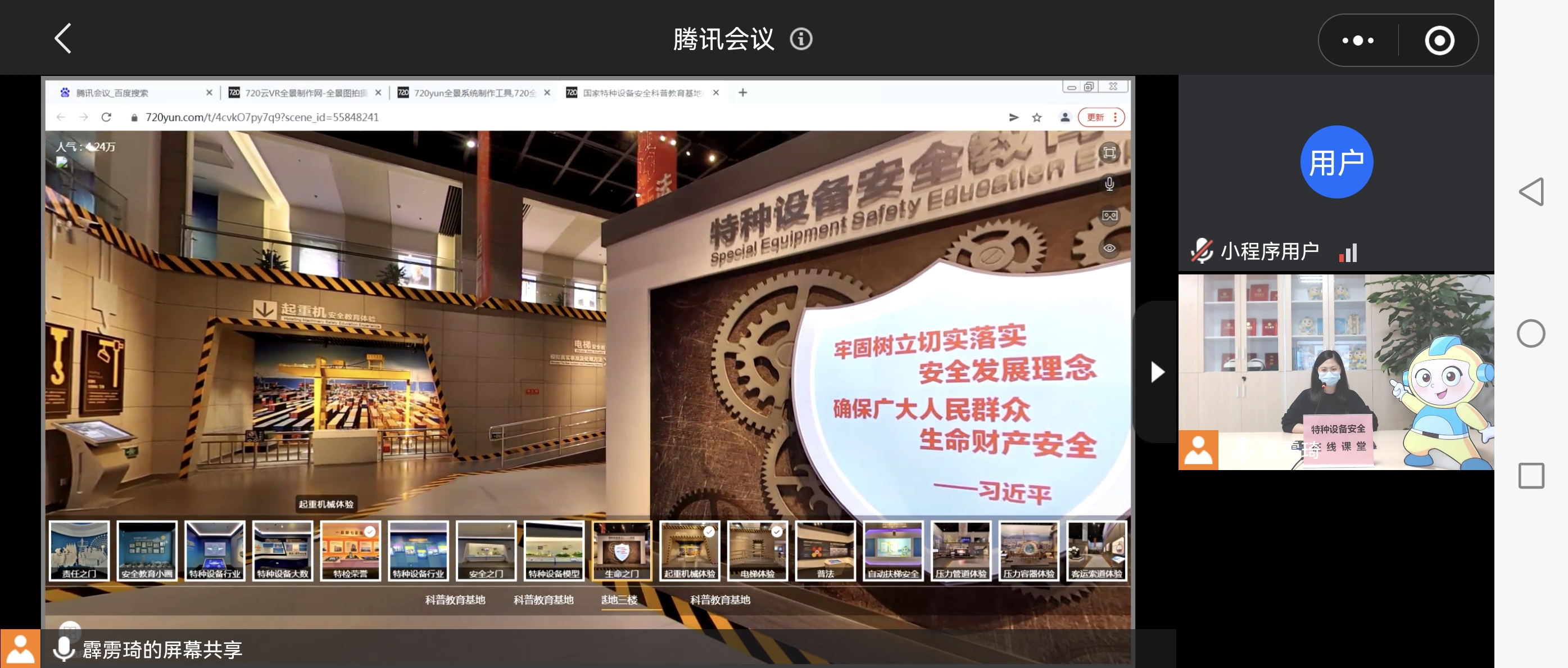The width and height of the screenshot is (1568, 668).
Task: Open a new browser tab with plus
Action: [x=742, y=93]
